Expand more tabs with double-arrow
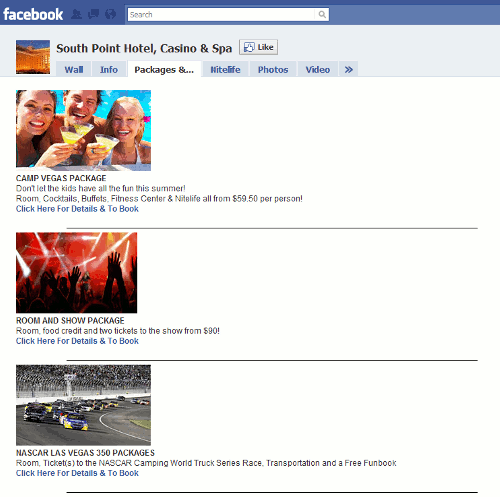500x497 pixels. click(x=348, y=69)
